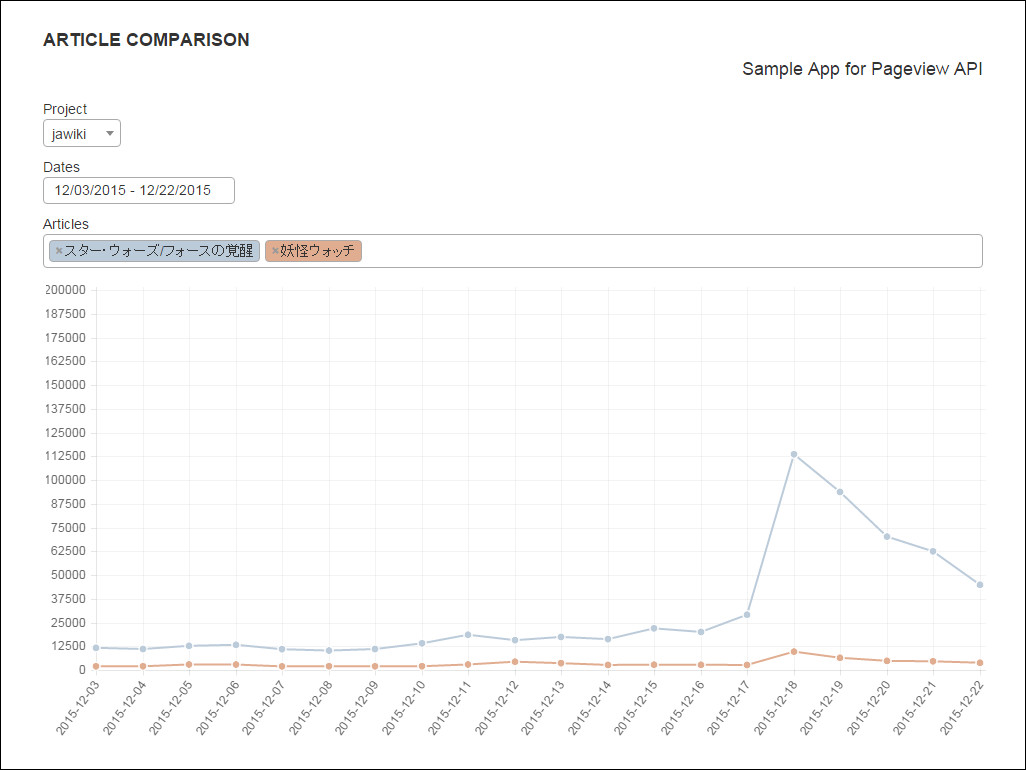Remove the 妖怪ウォッチ article tag
The height and width of the screenshot is (770, 1026).
tap(275, 250)
